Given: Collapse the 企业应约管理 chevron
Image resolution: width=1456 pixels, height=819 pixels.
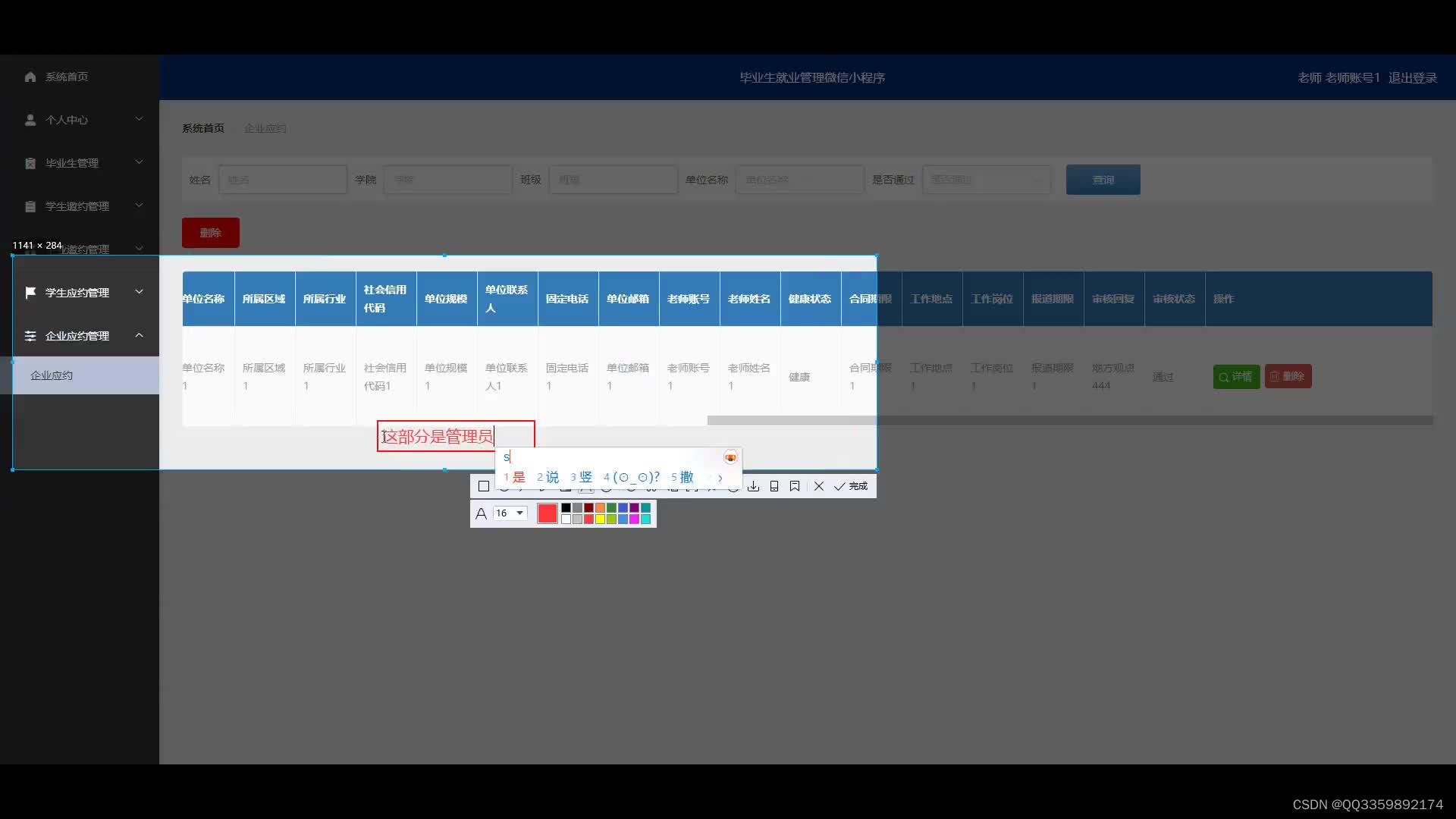Looking at the screenshot, I should tap(139, 335).
